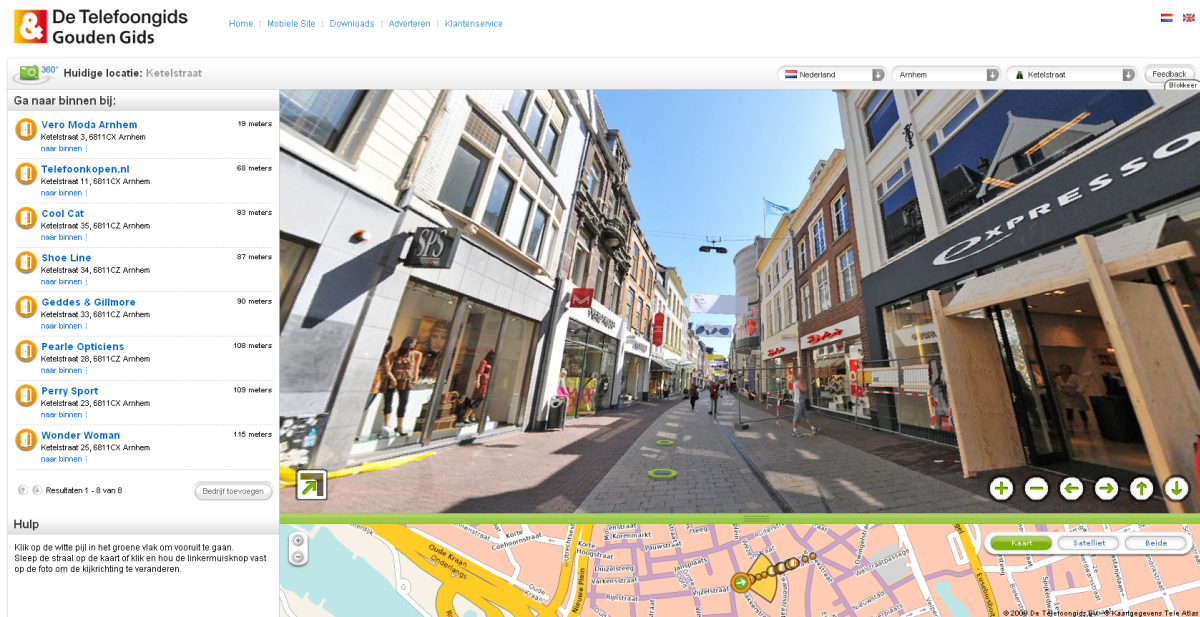1200x617 pixels.
Task: Click the Ketelstraat 11, 6811CX Arnhem address
Action: (x=95, y=181)
